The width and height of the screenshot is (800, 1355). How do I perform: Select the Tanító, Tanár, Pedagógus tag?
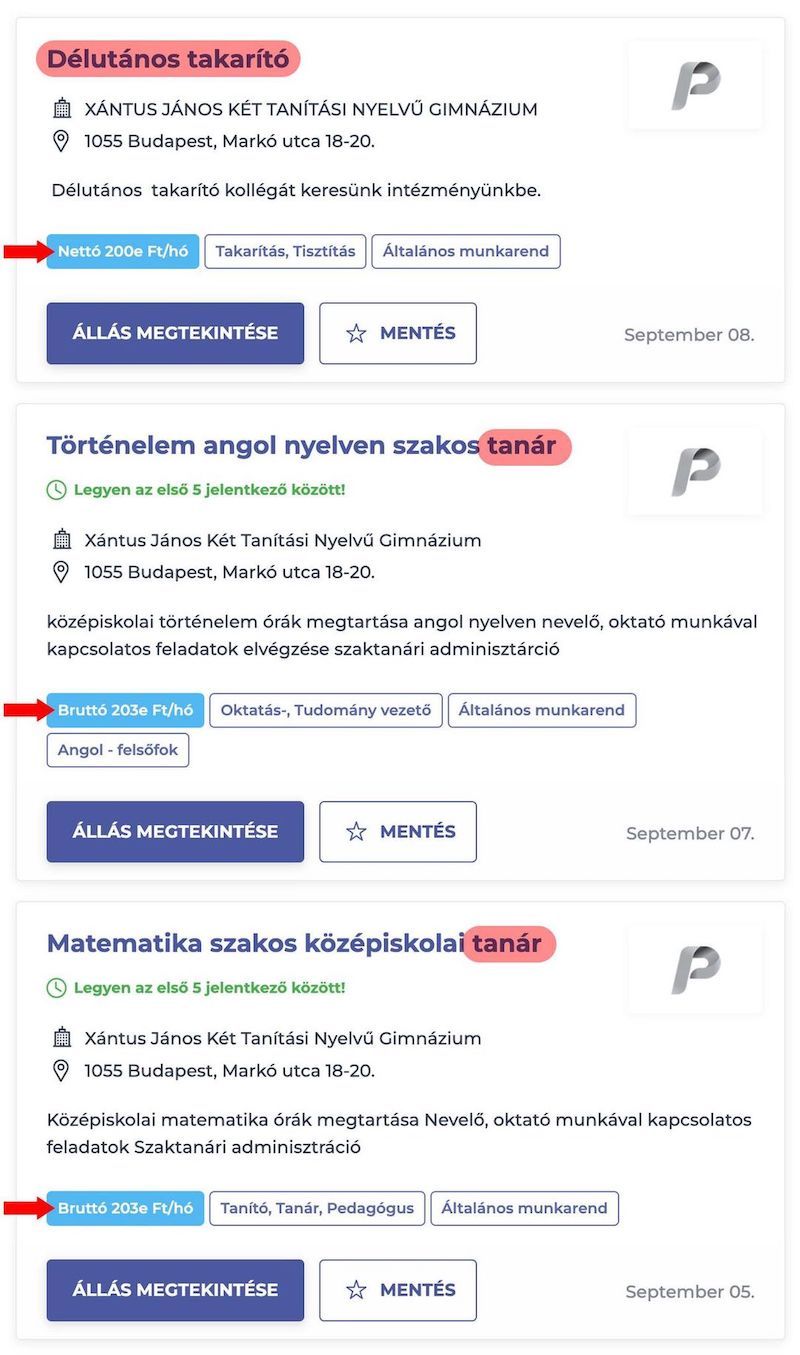317,1208
